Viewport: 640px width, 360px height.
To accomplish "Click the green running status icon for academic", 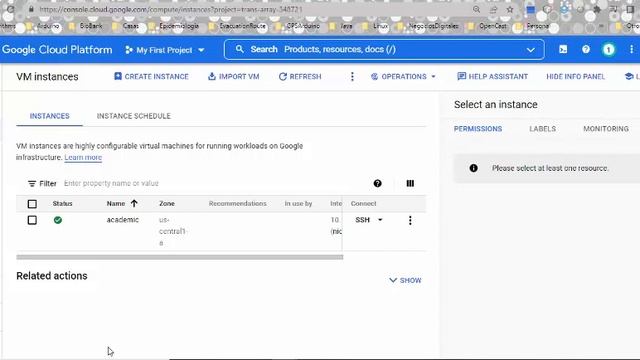I will click(58, 220).
